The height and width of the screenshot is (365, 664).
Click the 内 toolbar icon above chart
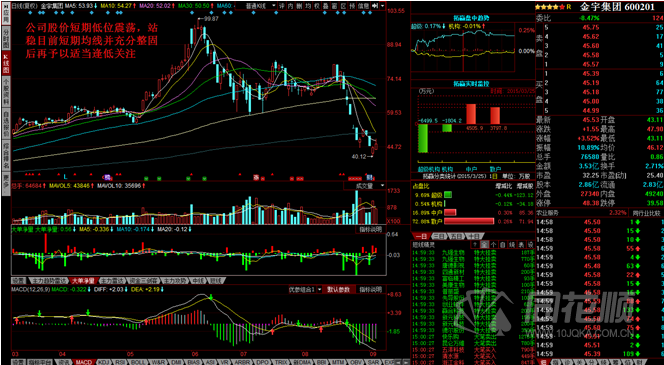tap(290, 6)
